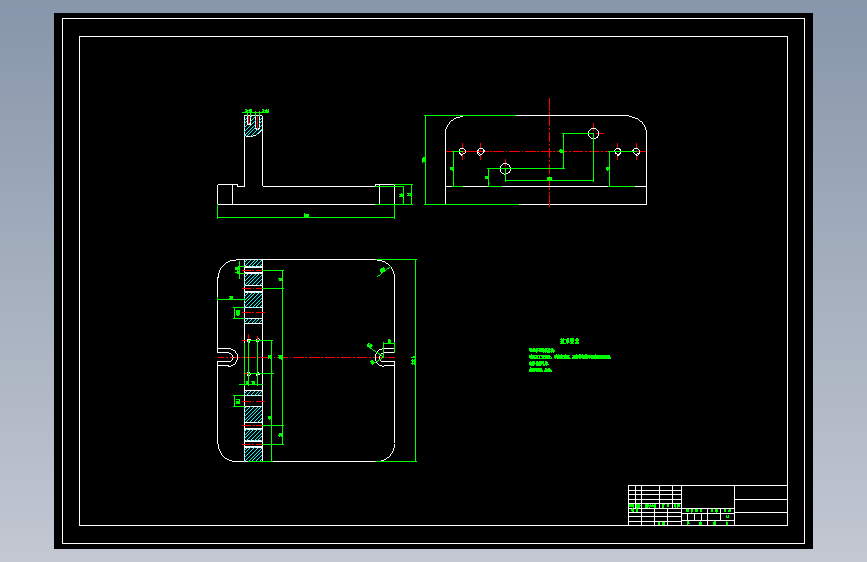
Task: Click the title block table in drawing corner
Action: [x=708, y=505]
